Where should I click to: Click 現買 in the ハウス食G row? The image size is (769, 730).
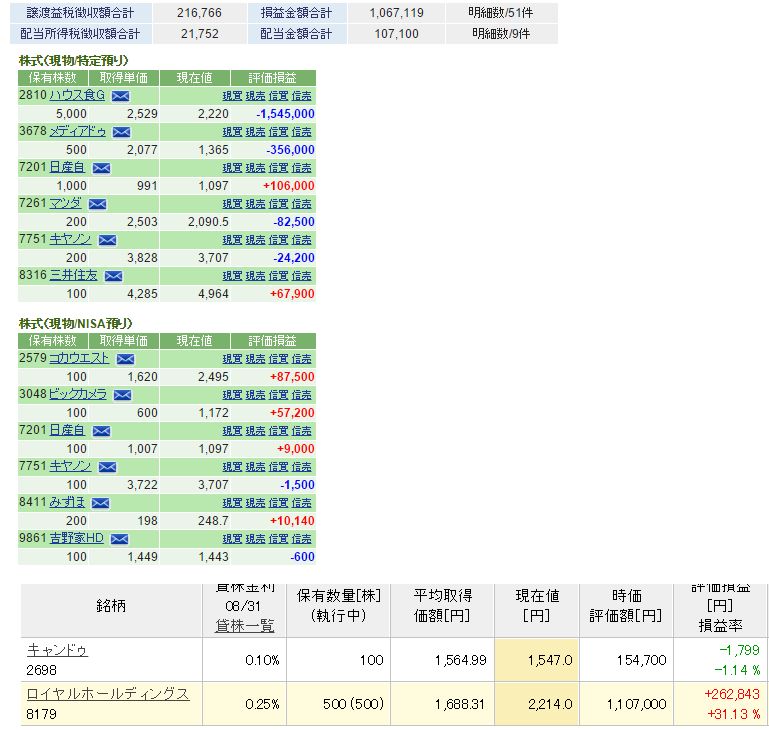231,96
